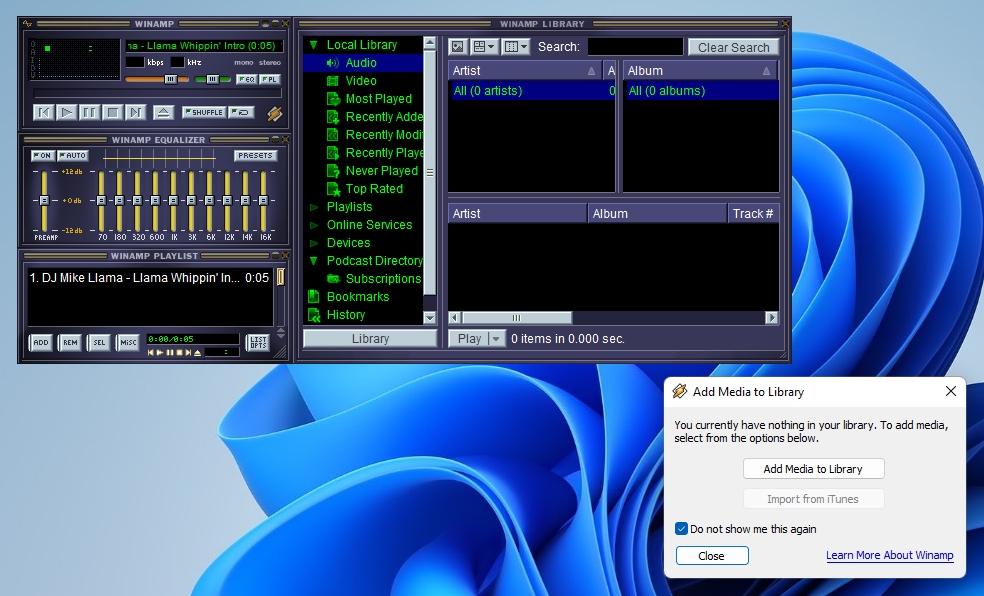984x596 pixels.
Task: Toggle the PL playlist window button
Action: tap(269, 80)
